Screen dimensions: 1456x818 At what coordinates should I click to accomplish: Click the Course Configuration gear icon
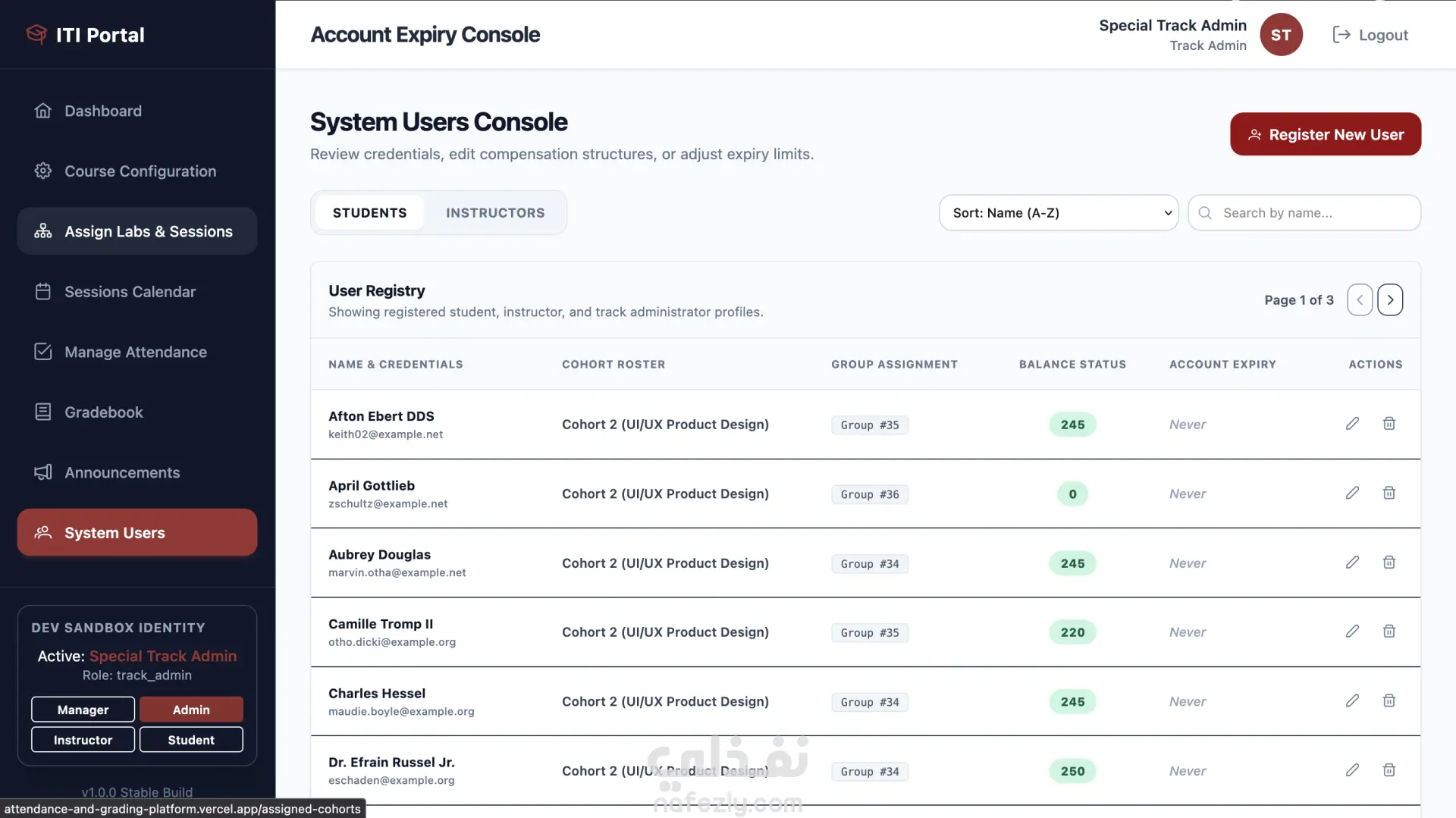click(43, 171)
